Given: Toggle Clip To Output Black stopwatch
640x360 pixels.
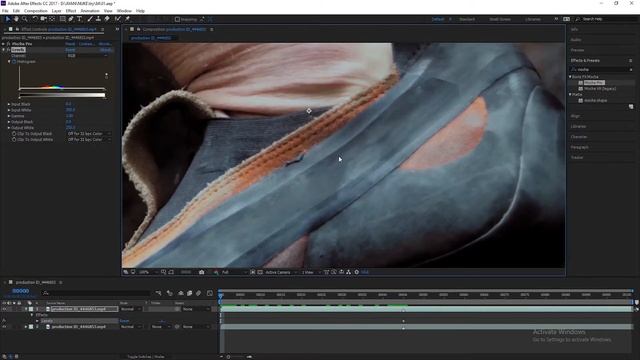Looking at the screenshot, I should pyautogui.click(x=14, y=133).
